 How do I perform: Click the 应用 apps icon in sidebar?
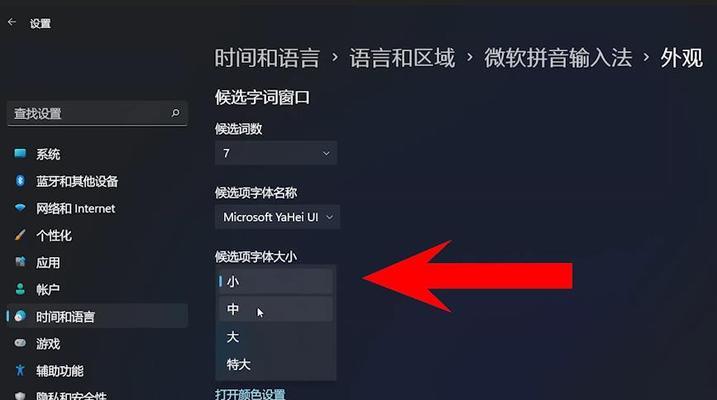pyautogui.click(x=20, y=262)
